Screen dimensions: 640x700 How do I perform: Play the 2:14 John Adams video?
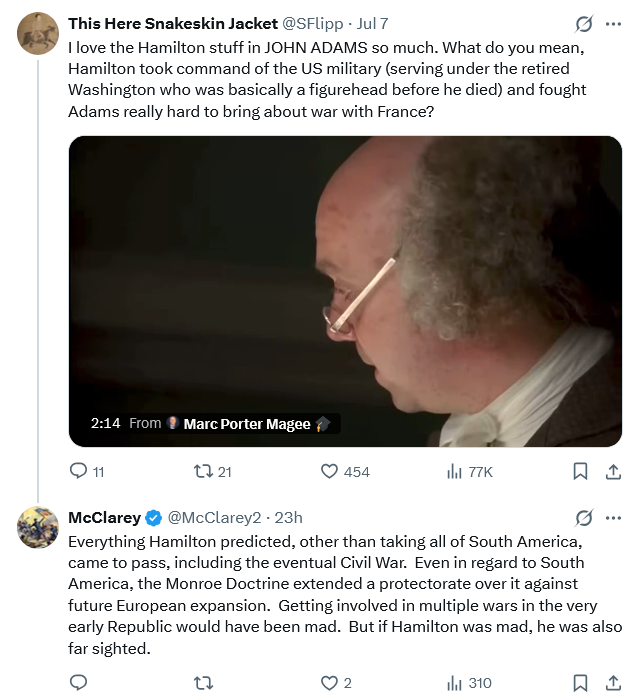pyautogui.click(x=345, y=291)
